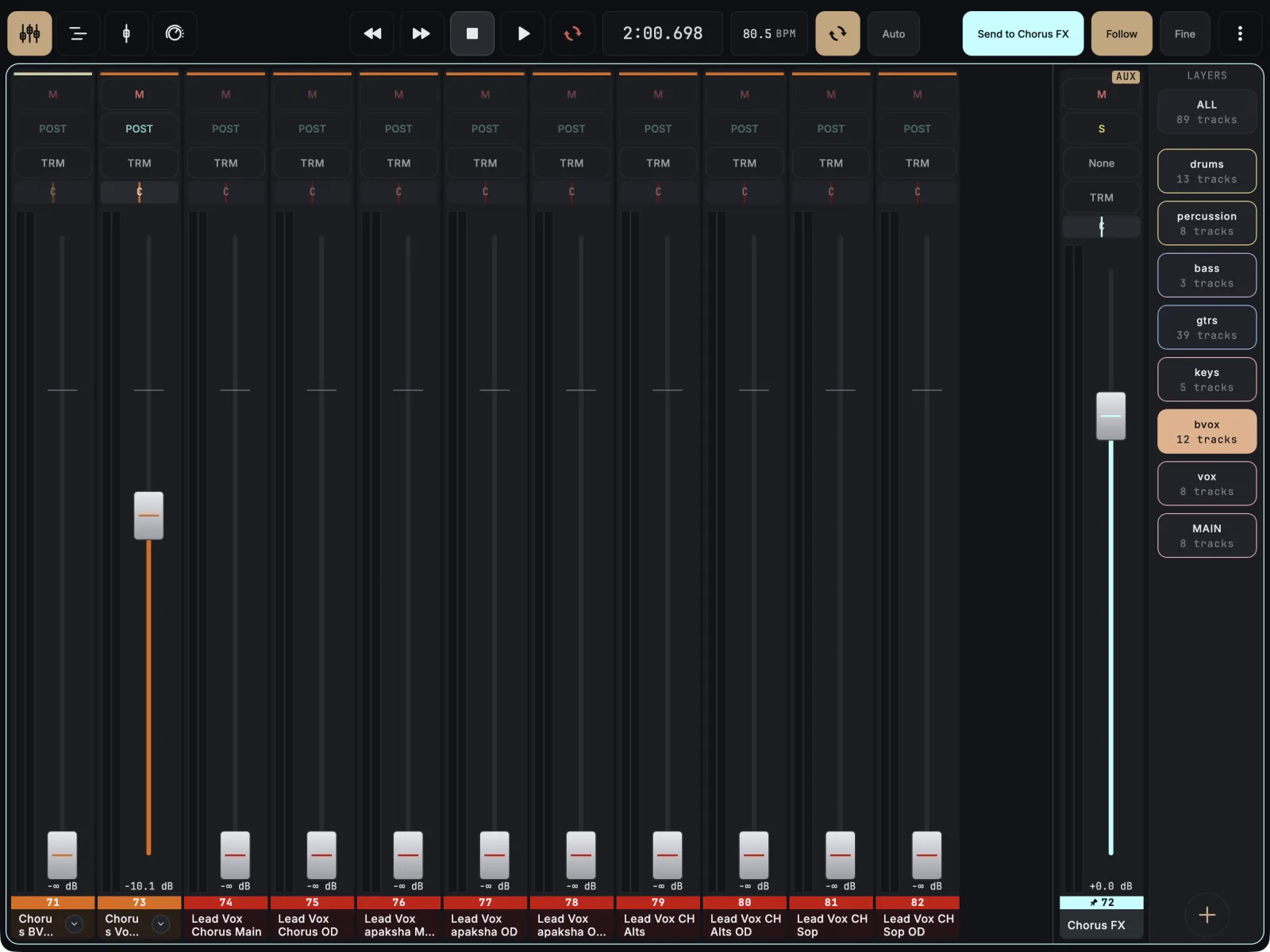Toggle the red loop icon
The height and width of the screenshot is (952, 1270).
pos(572,33)
